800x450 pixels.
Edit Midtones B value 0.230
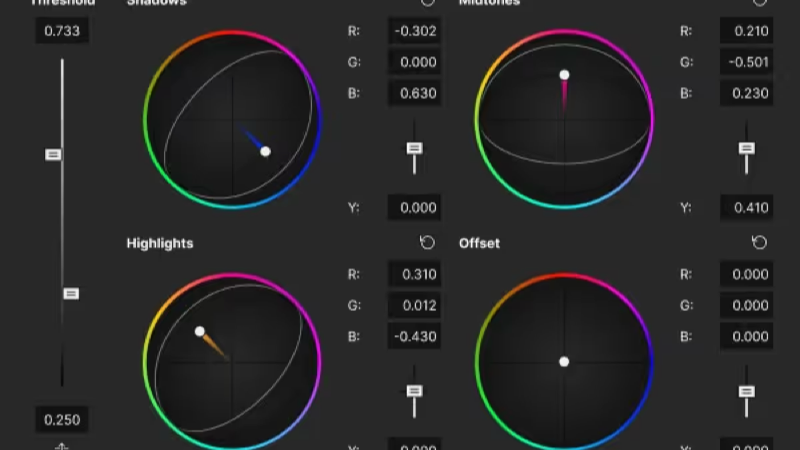(x=746, y=93)
